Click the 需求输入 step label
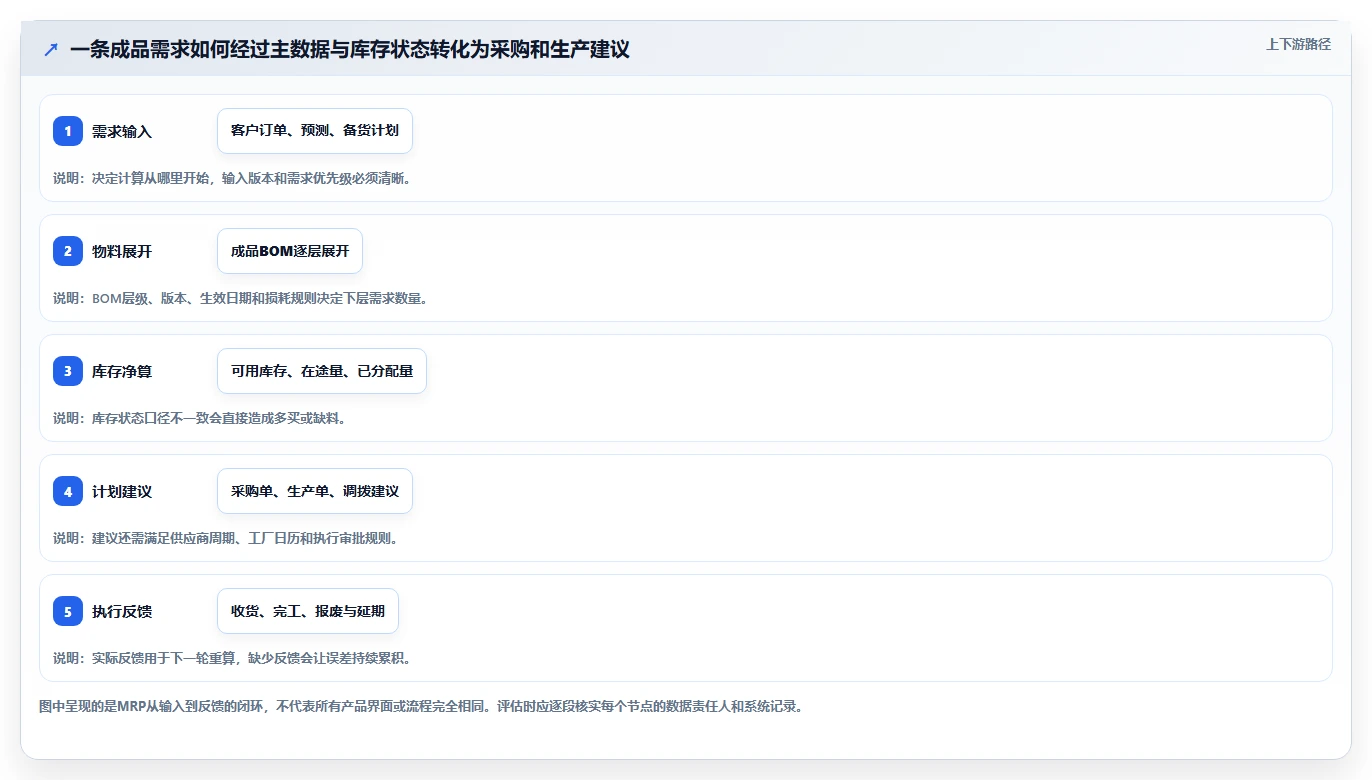Screen dimensions: 1372x780 122,131
